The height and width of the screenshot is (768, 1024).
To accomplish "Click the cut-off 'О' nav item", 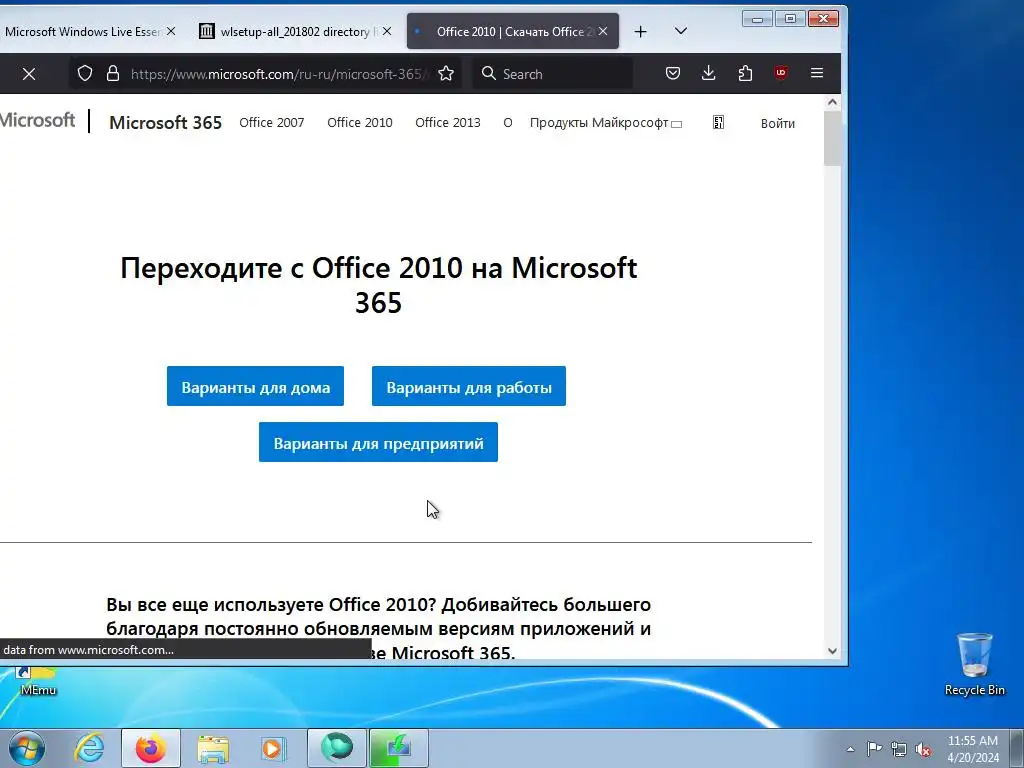I will [507, 122].
